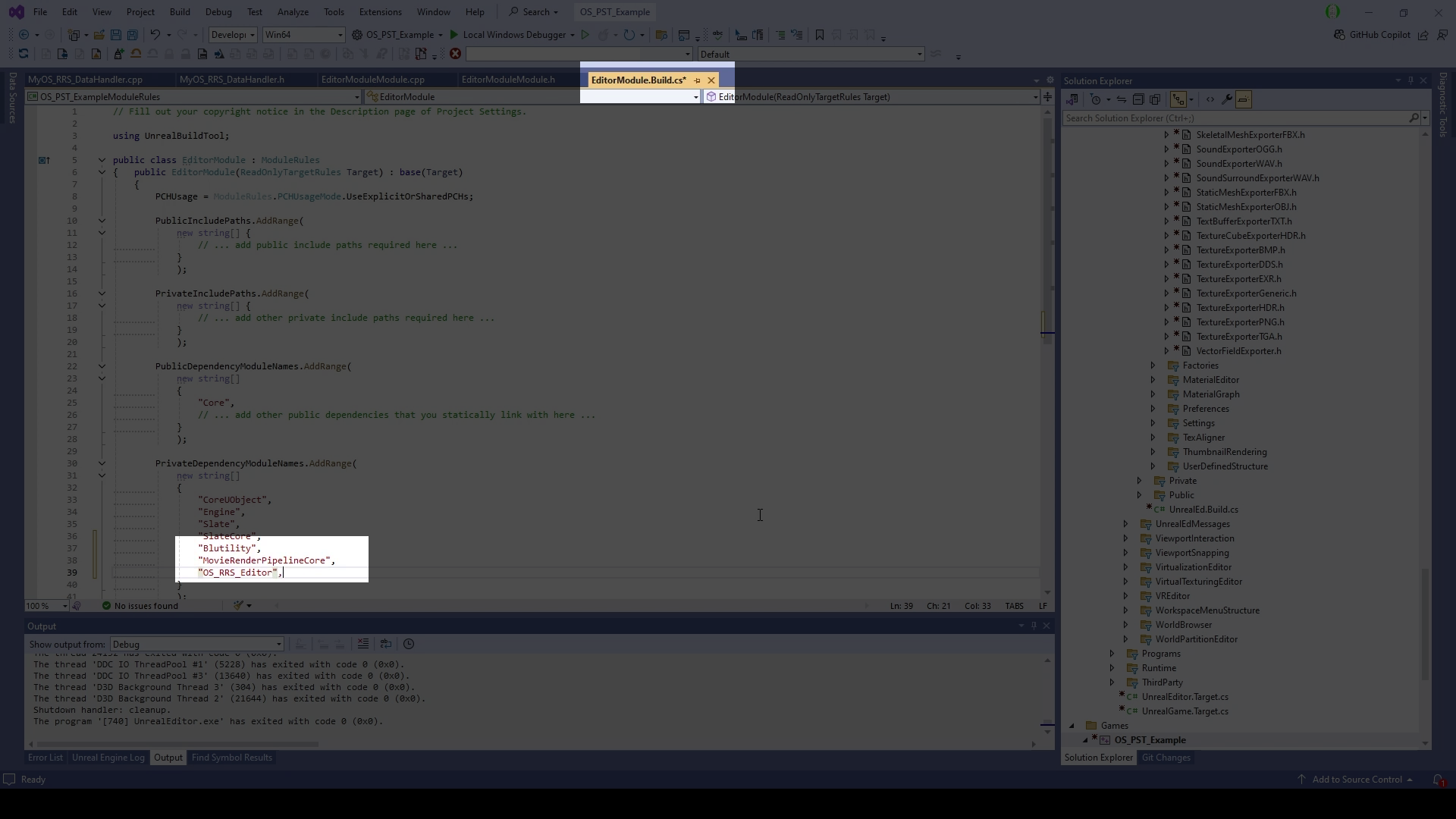1456x819 pixels.
Task: Switch to the Error List tab
Action: tap(45, 758)
